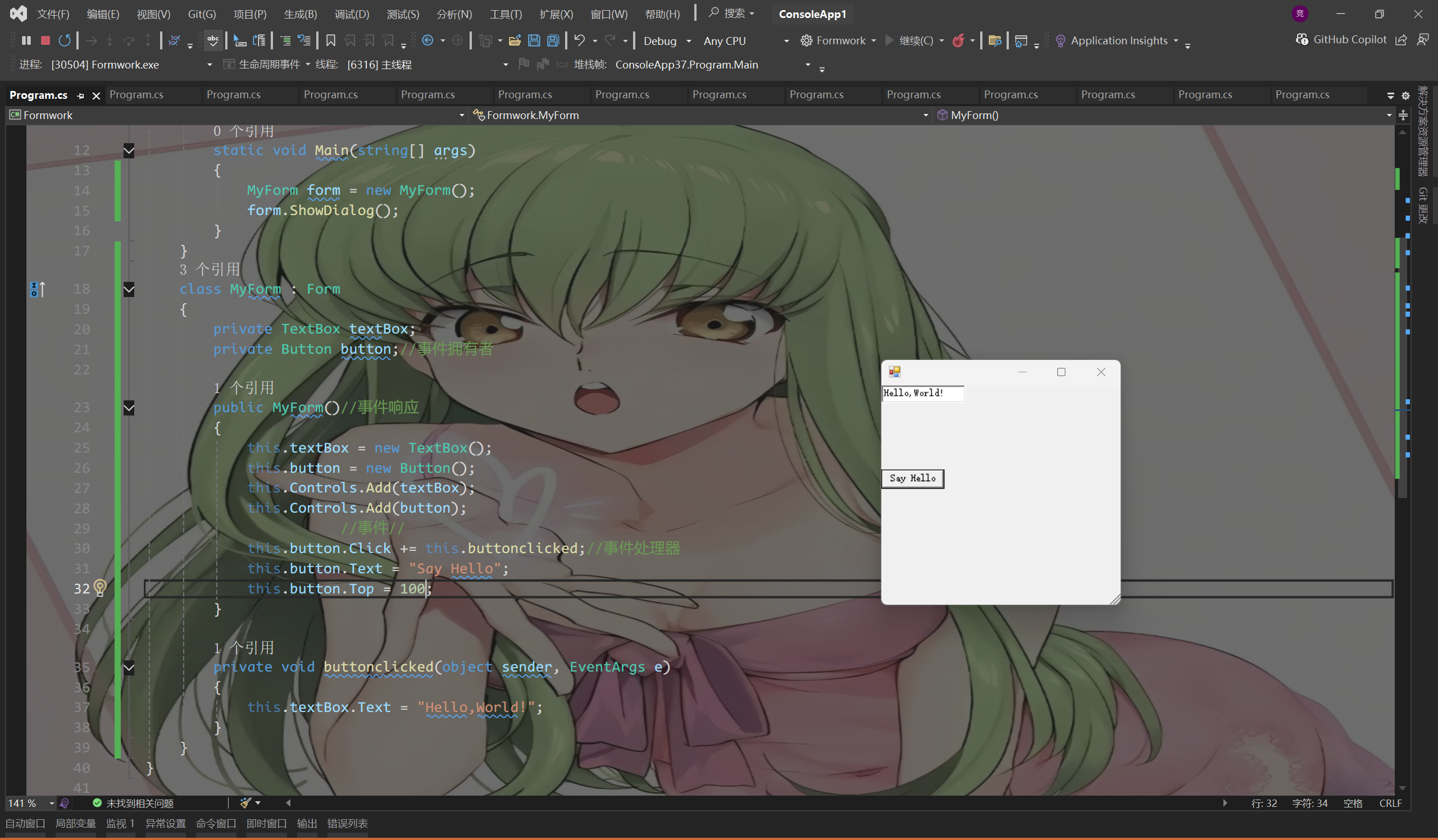Save all files with the double-disk icon
The width and height of the screenshot is (1438, 840).
(553, 40)
